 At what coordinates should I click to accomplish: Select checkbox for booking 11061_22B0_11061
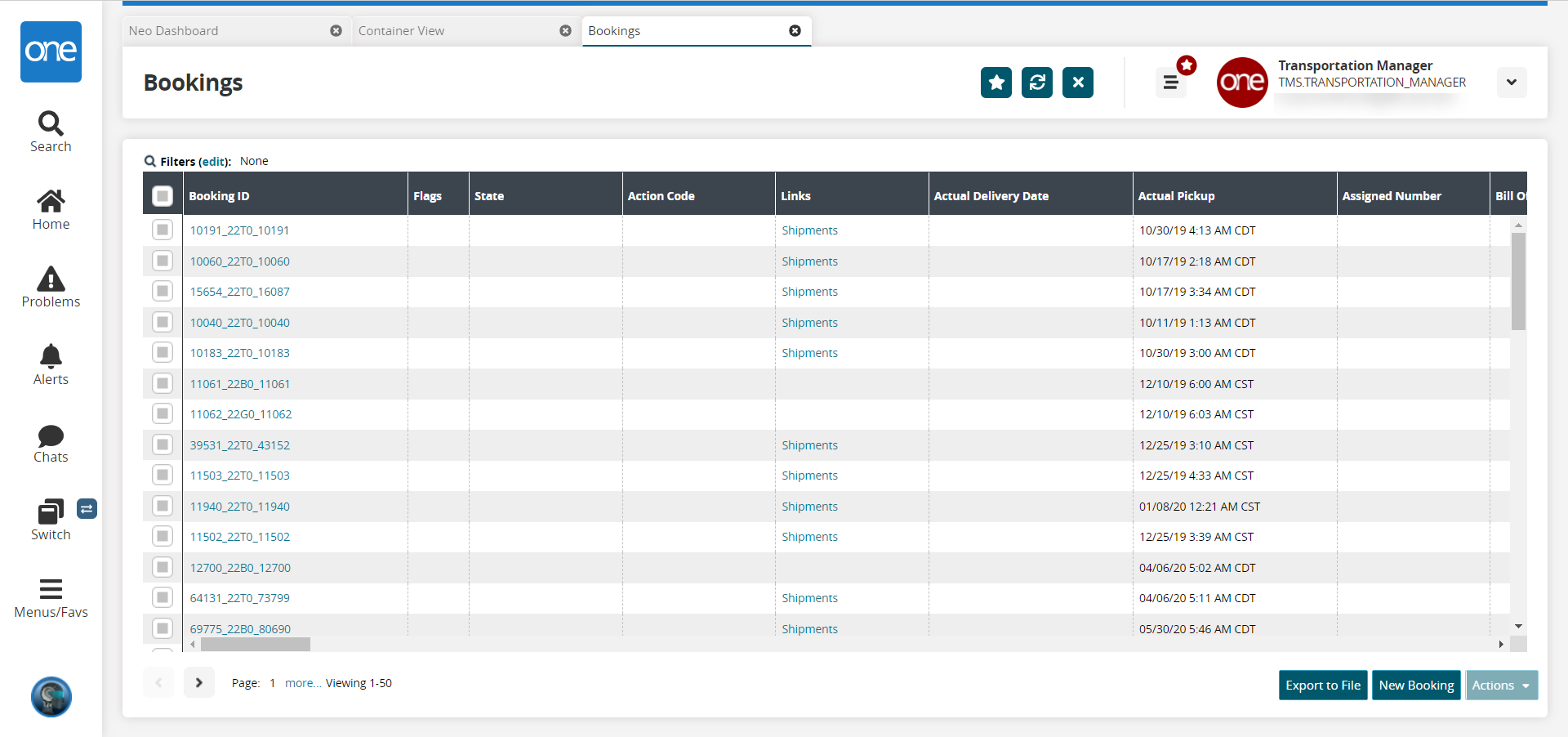click(x=163, y=384)
